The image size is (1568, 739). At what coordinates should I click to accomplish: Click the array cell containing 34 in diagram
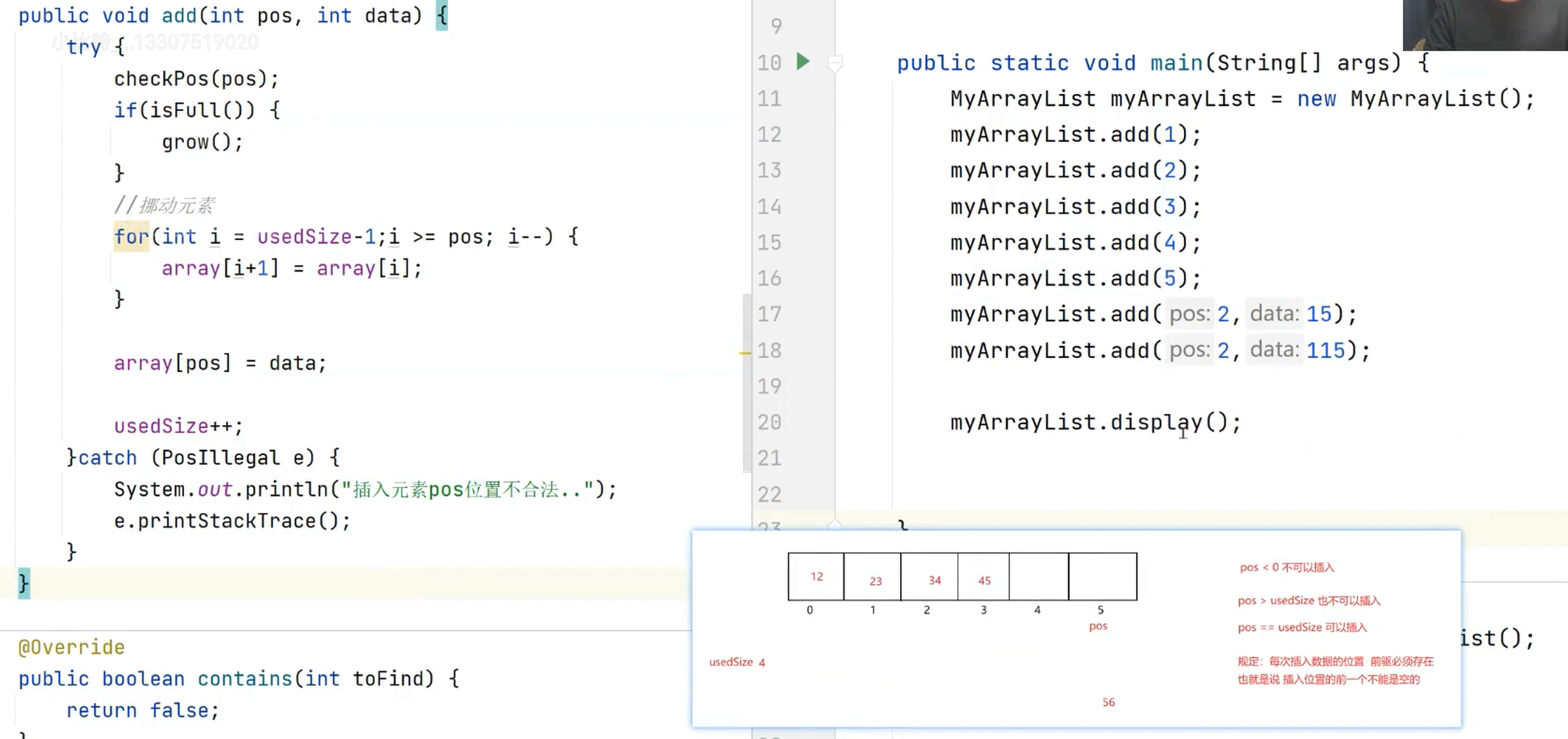tap(929, 576)
